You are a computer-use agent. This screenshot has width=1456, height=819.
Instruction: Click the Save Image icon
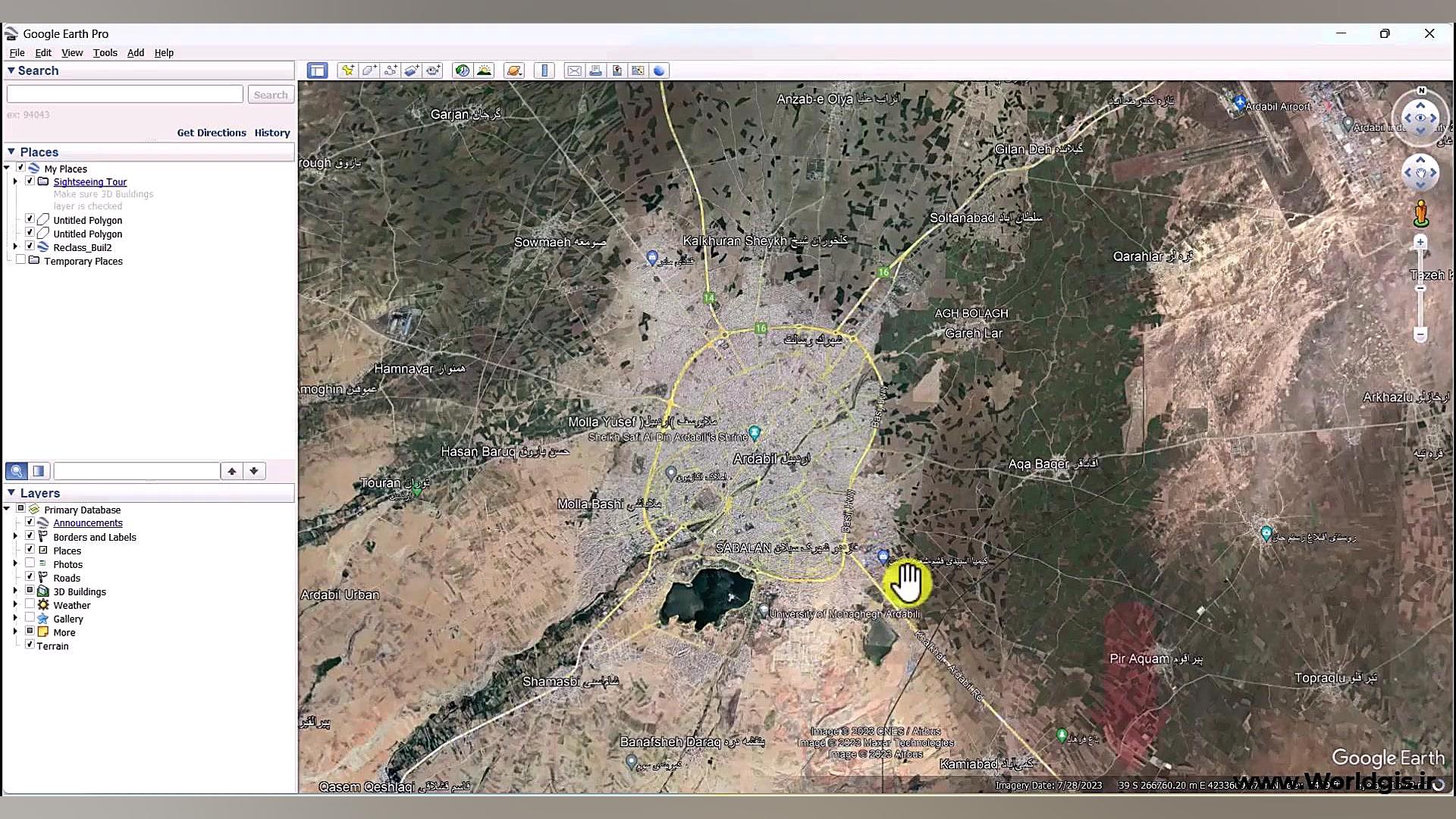(617, 71)
